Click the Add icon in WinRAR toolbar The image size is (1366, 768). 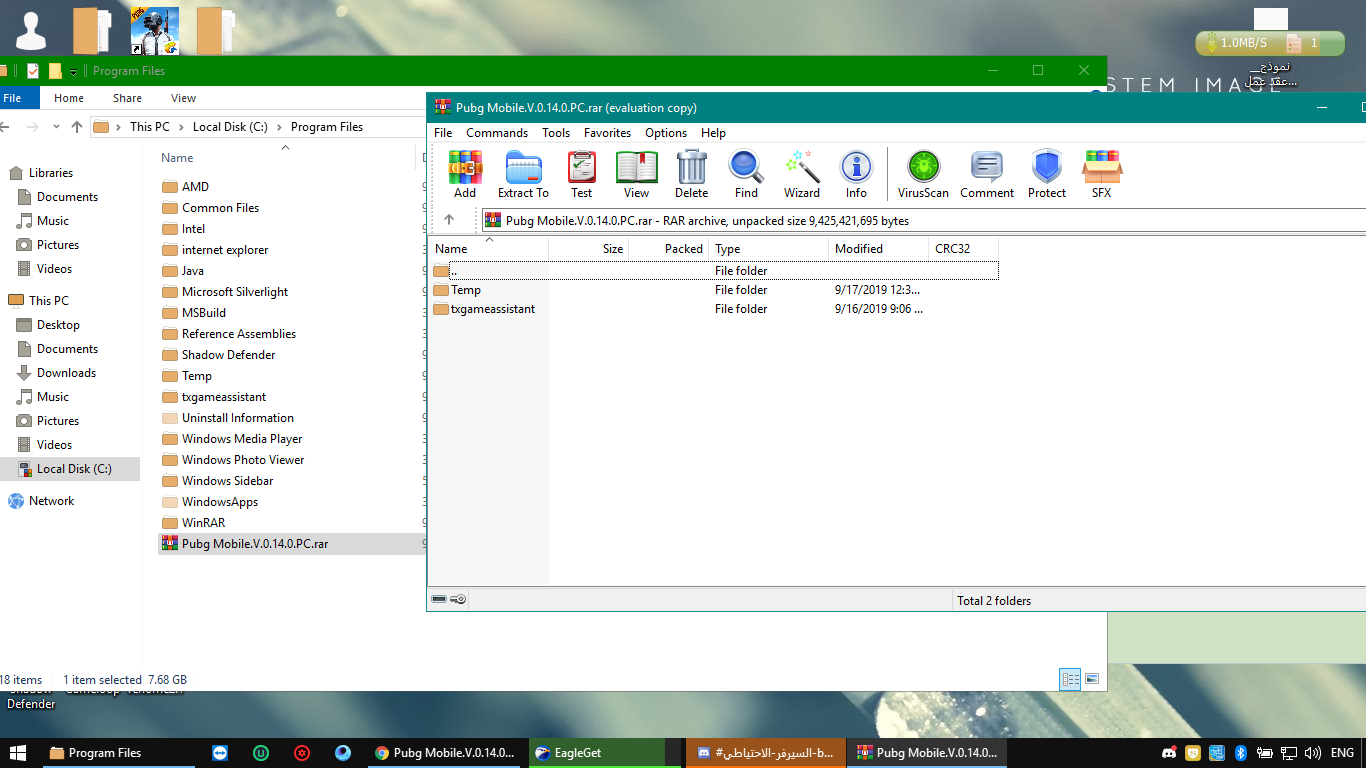click(x=465, y=174)
